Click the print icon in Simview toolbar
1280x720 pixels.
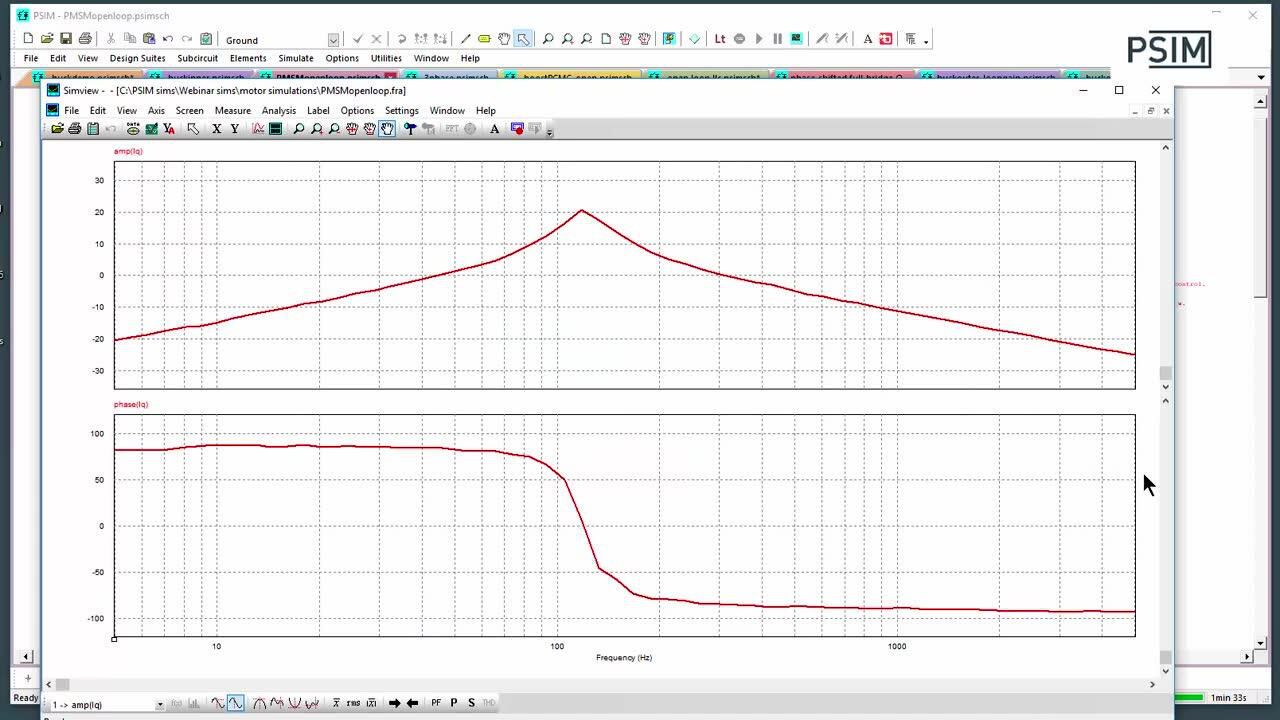[75, 129]
